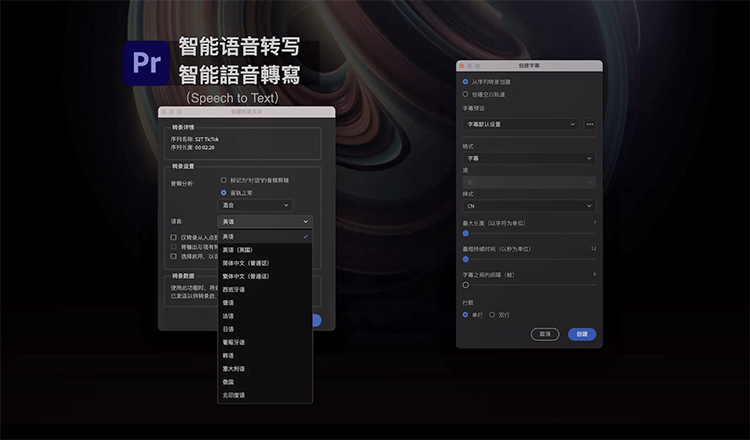Click the 最大长度 slider handle
This screenshot has width=750, height=440.
click(465, 233)
